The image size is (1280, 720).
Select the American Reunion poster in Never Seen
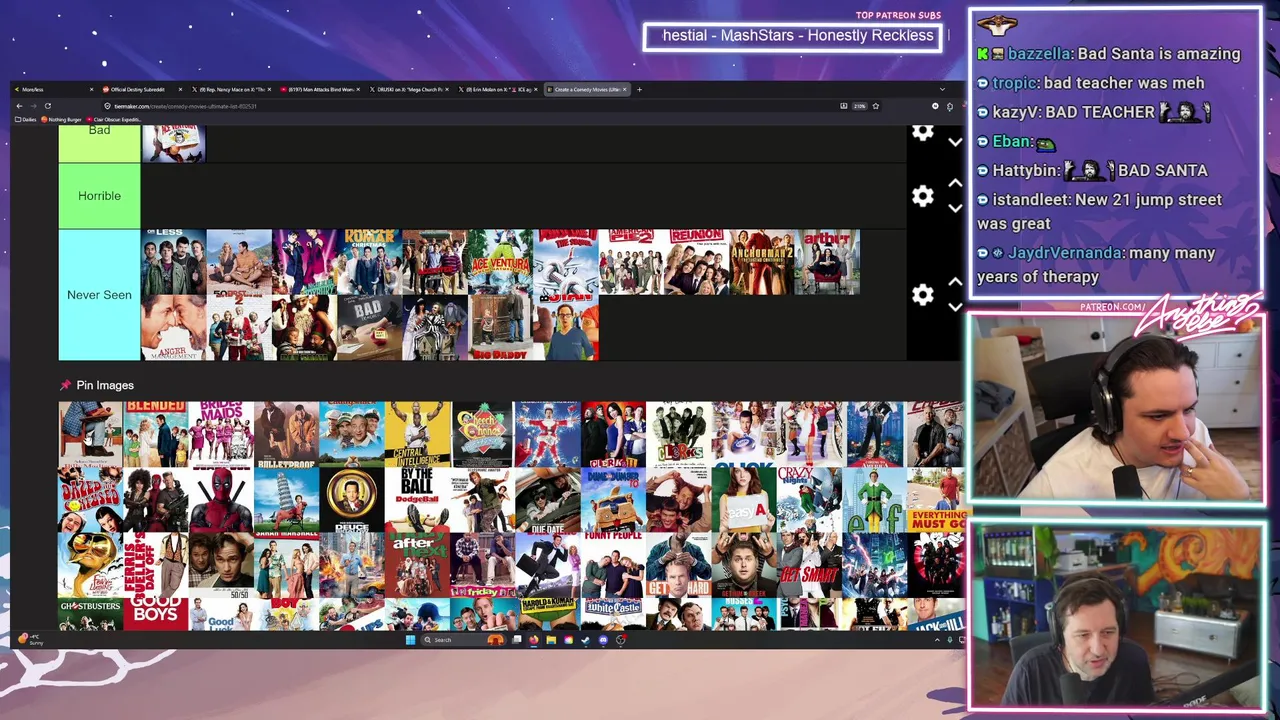[x=696, y=262]
